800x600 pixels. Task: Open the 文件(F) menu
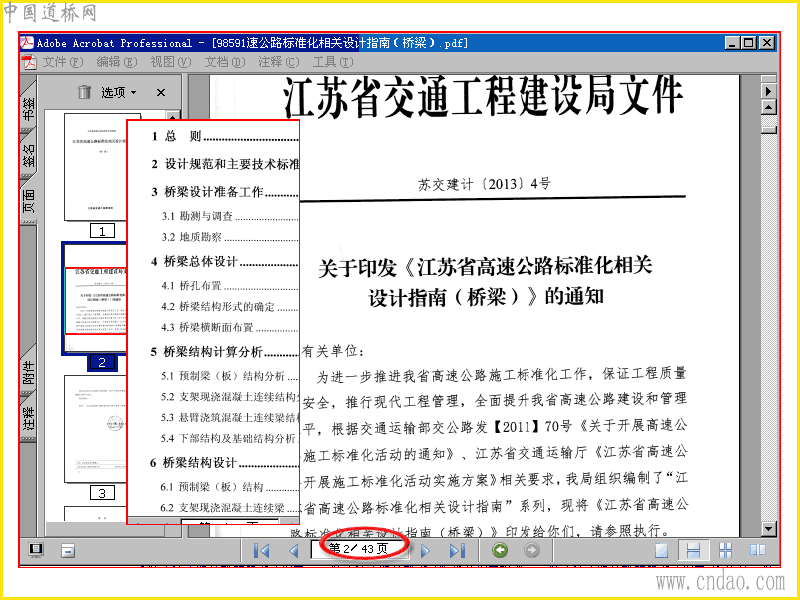tap(62, 62)
